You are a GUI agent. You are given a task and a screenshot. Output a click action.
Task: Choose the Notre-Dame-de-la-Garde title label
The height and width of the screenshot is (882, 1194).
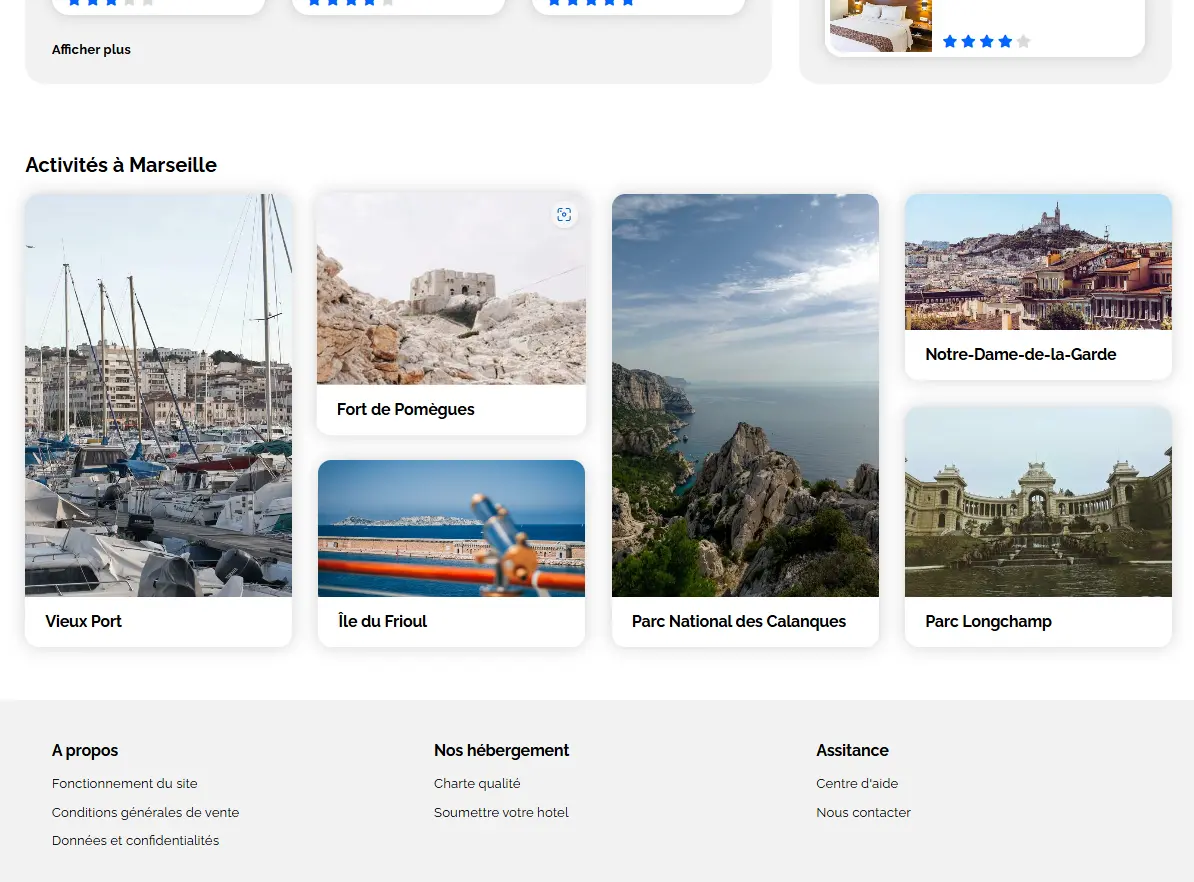pos(1020,354)
